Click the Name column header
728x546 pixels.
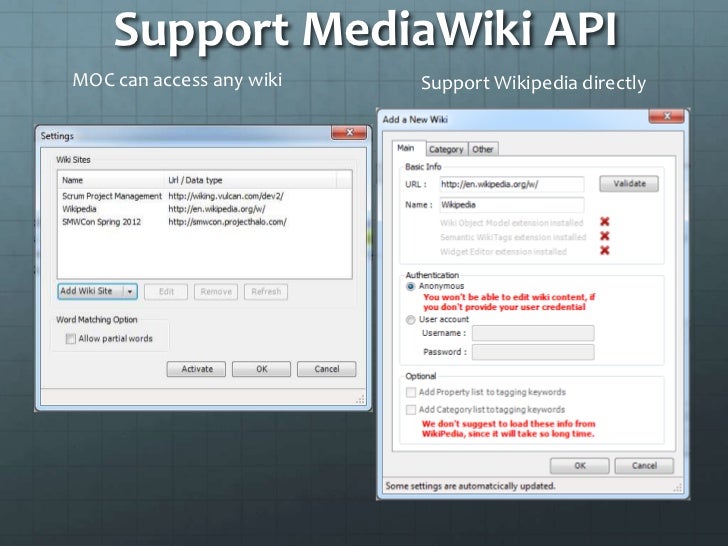(111, 180)
